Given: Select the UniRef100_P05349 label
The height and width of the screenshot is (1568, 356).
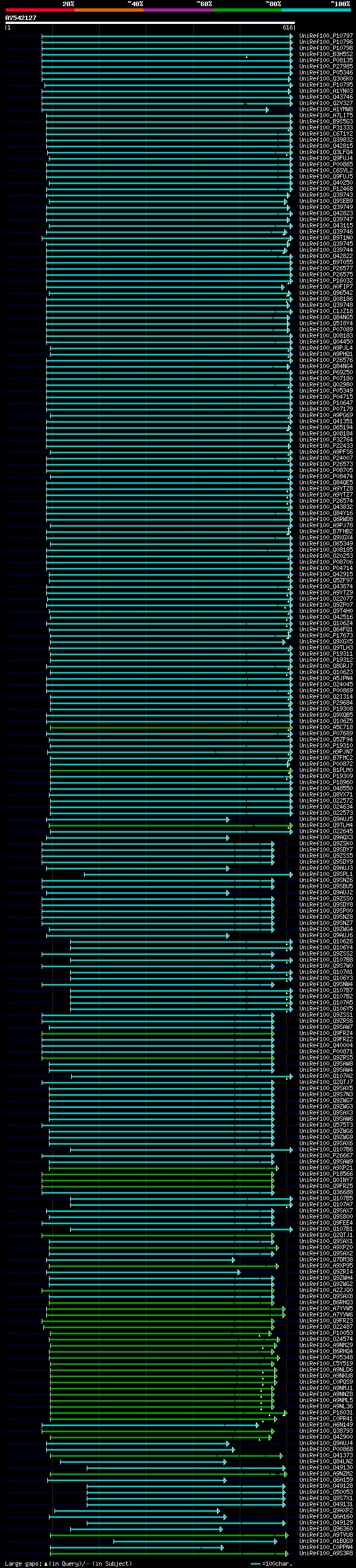Looking at the screenshot, I should coord(326,391).
